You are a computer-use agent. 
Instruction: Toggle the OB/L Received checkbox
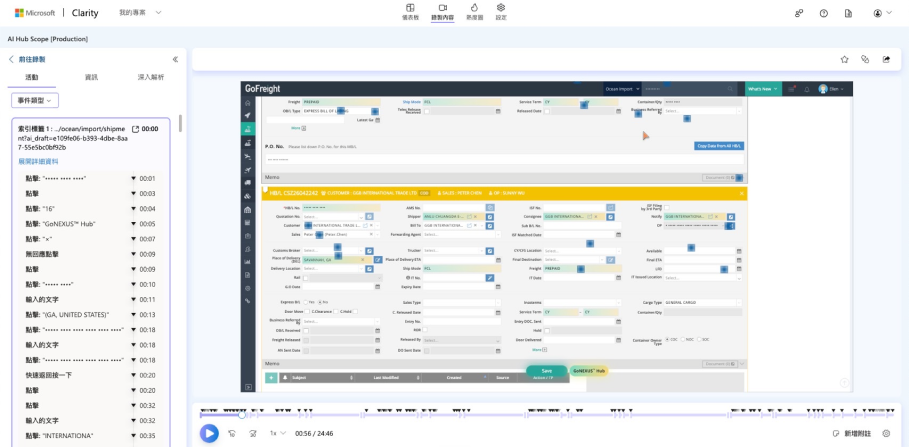coord(306,330)
